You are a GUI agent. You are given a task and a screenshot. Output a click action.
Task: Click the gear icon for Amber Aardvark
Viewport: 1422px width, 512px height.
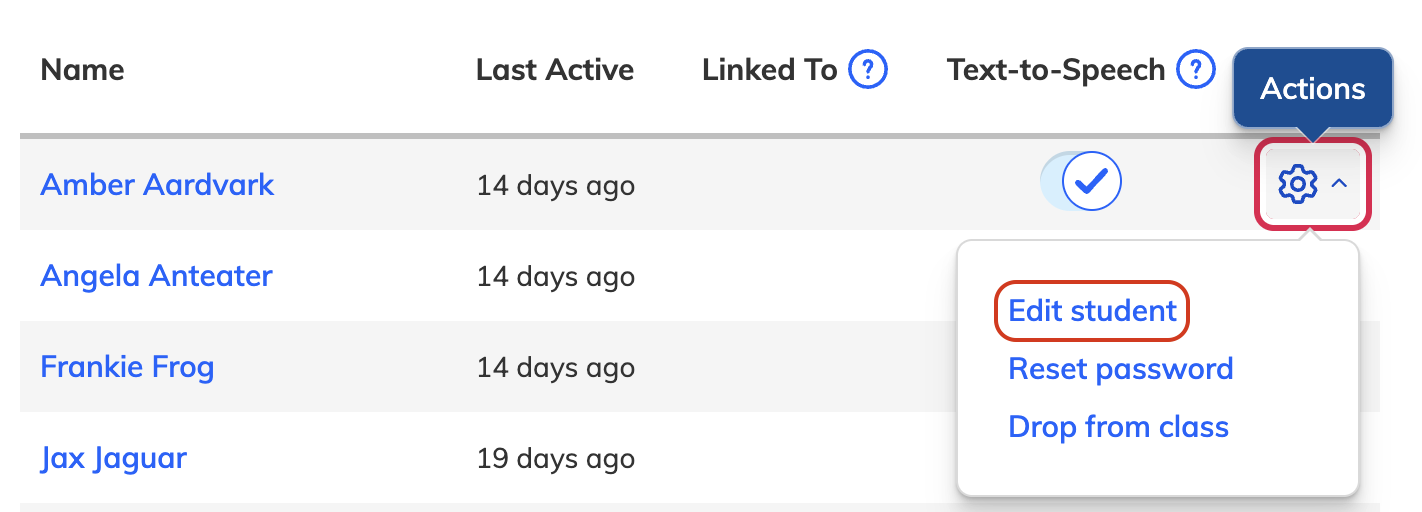(1298, 184)
